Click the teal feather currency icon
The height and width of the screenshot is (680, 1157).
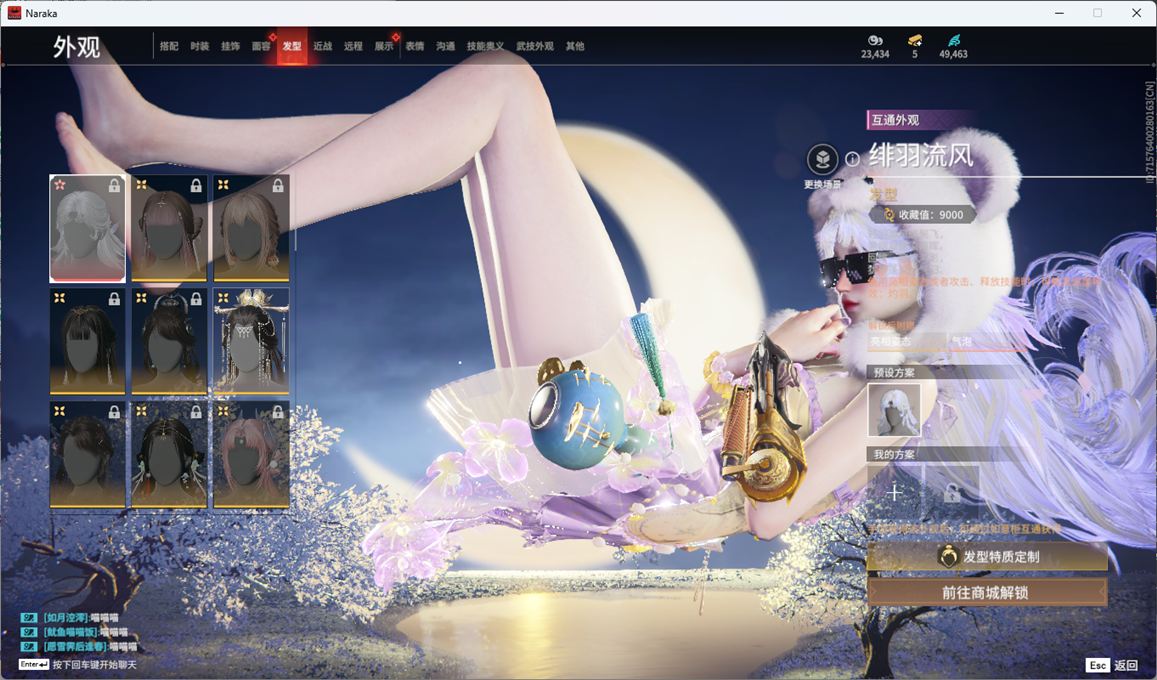coord(953,40)
